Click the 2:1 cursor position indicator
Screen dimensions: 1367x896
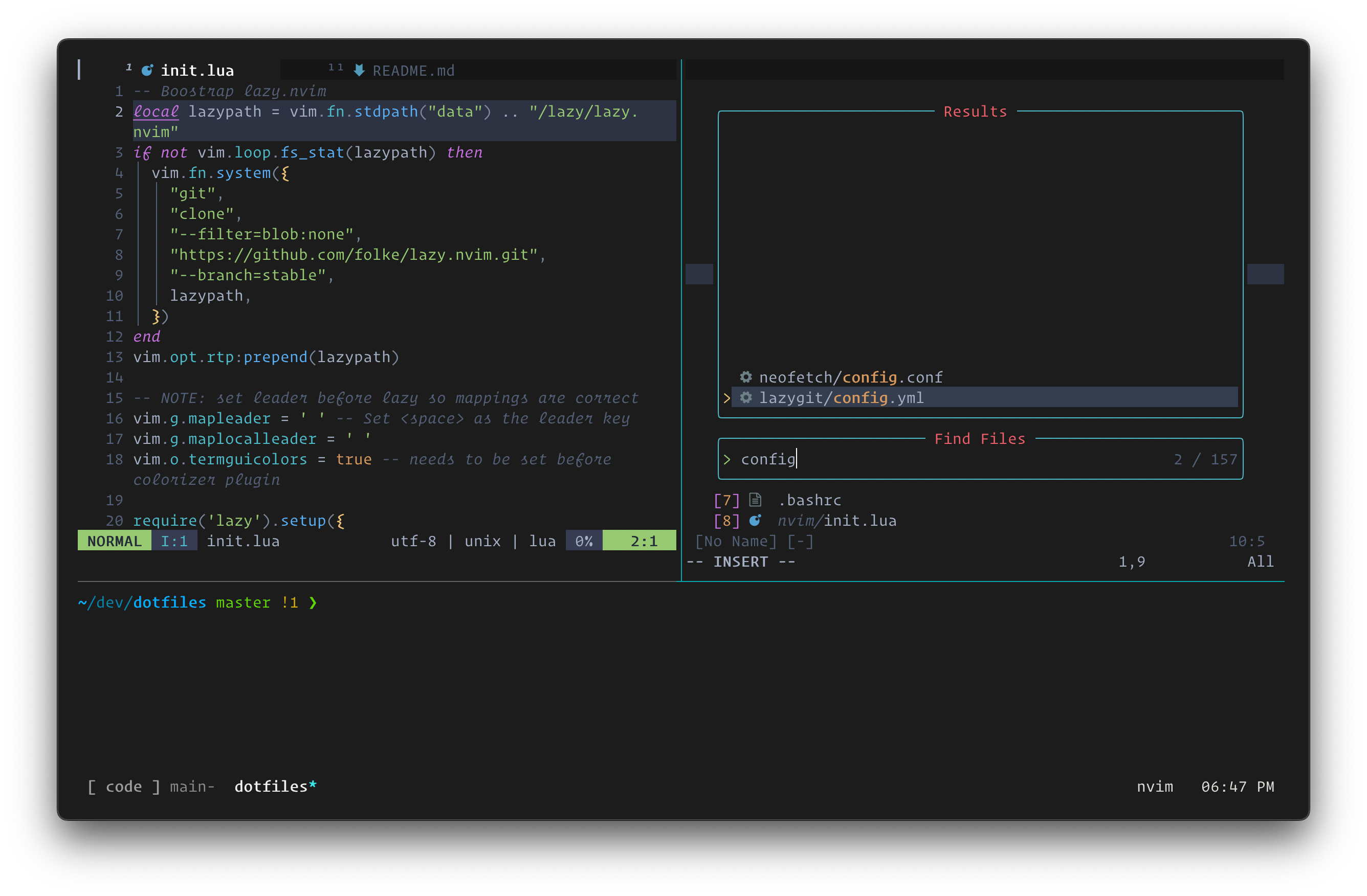point(640,541)
